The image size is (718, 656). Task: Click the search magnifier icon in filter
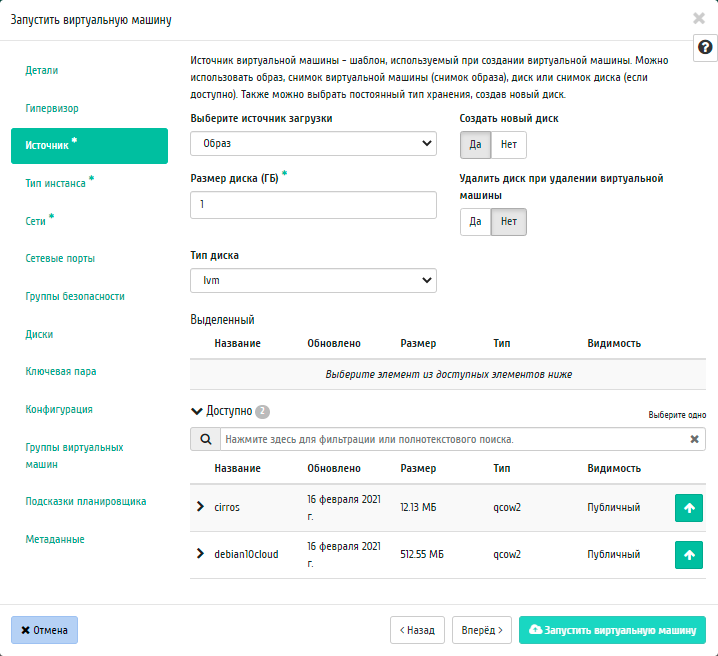click(204, 439)
